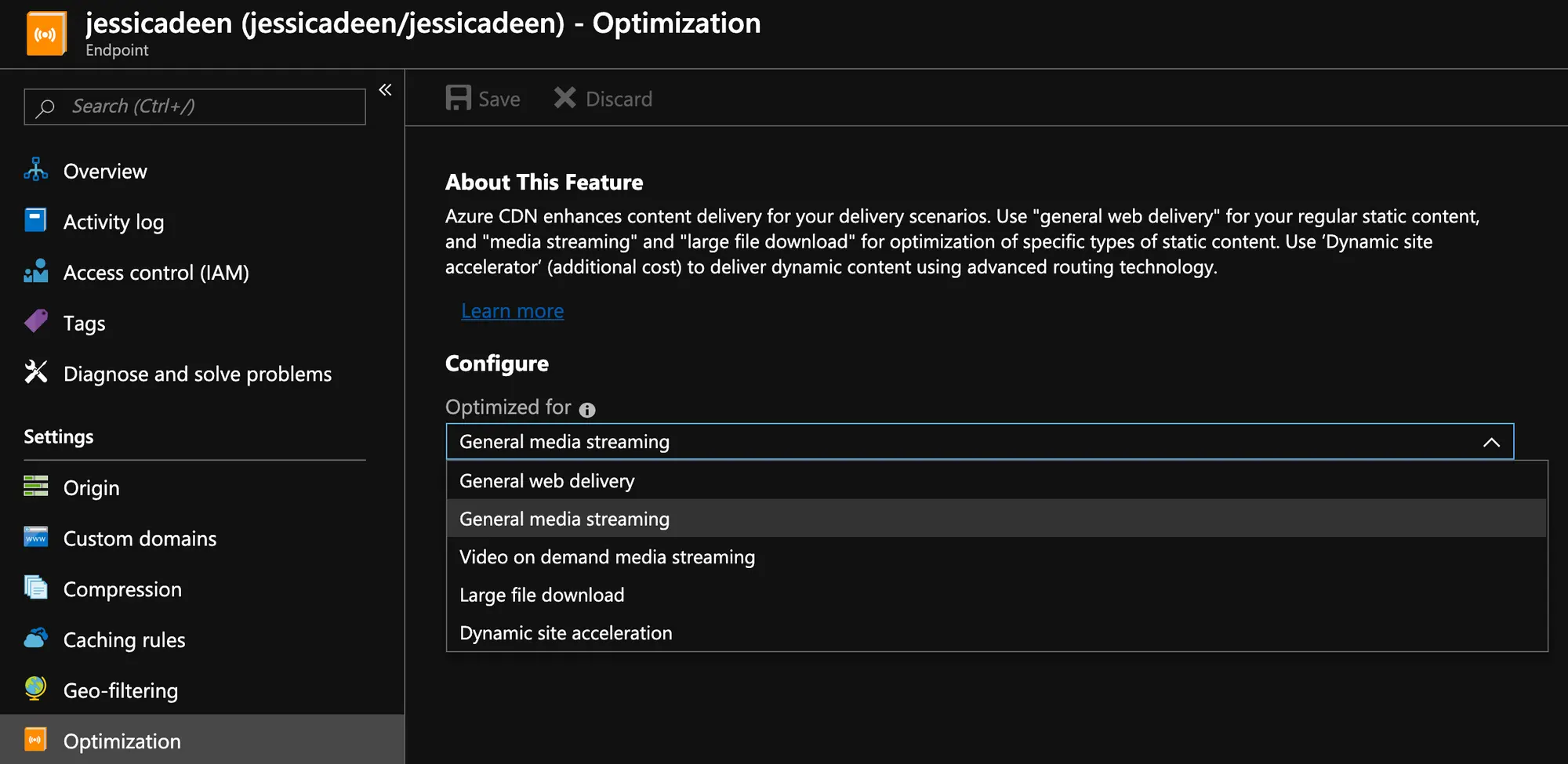Click the Geo-filtering globe icon

tap(35, 688)
